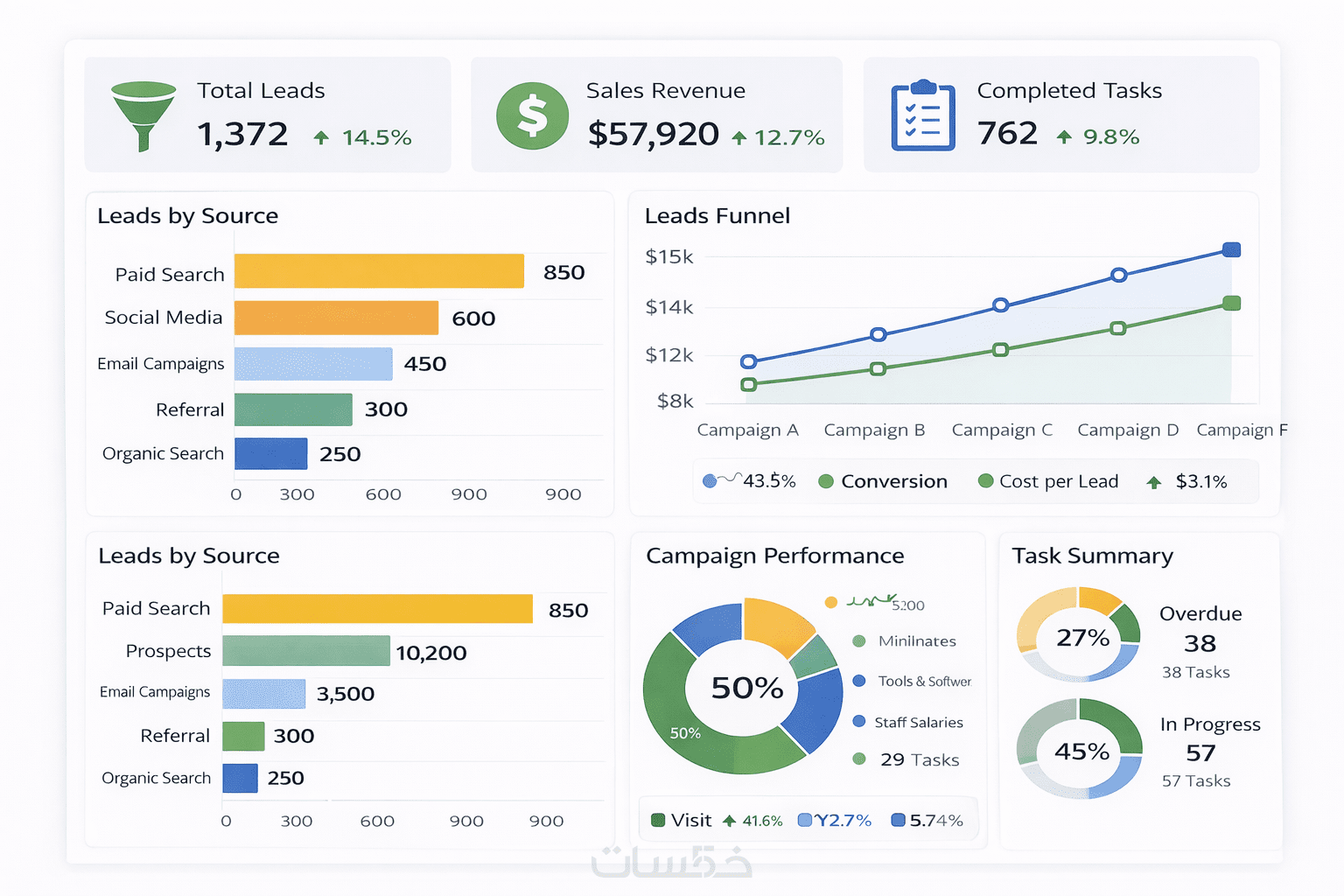The image size is (1344, 896).
Task: Select the Tools & Software legend dot
Action: point(859,681)
